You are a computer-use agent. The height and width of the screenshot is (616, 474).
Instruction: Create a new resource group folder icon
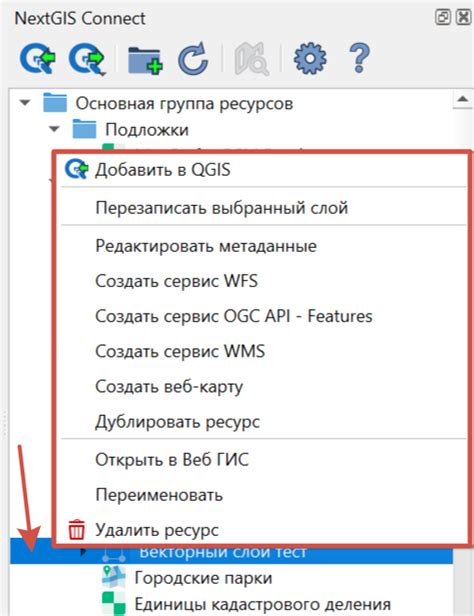coord(145,60)
